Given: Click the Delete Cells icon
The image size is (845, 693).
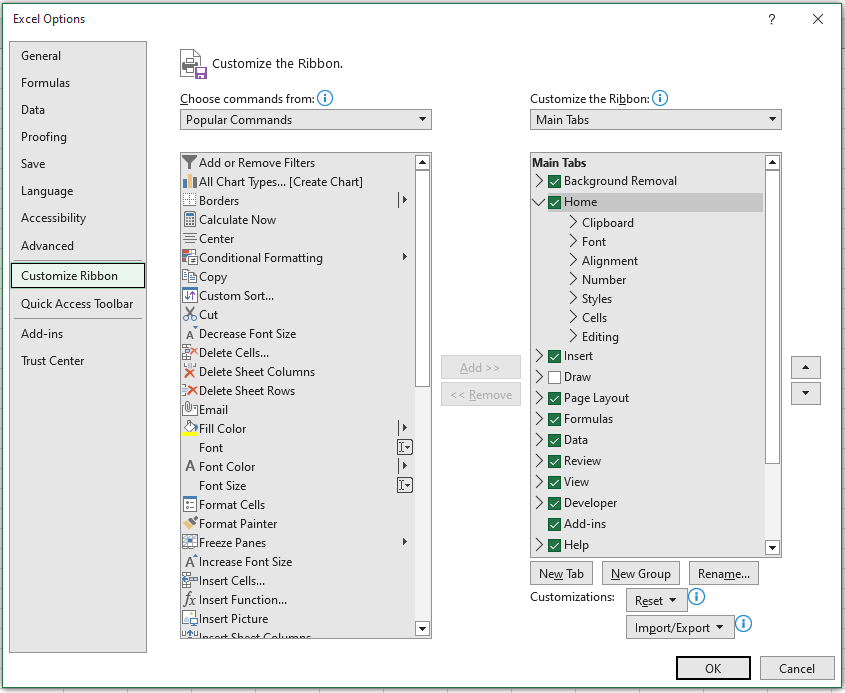Looking at the screenshot, I should pyautogui.click(x=190, y=352).
